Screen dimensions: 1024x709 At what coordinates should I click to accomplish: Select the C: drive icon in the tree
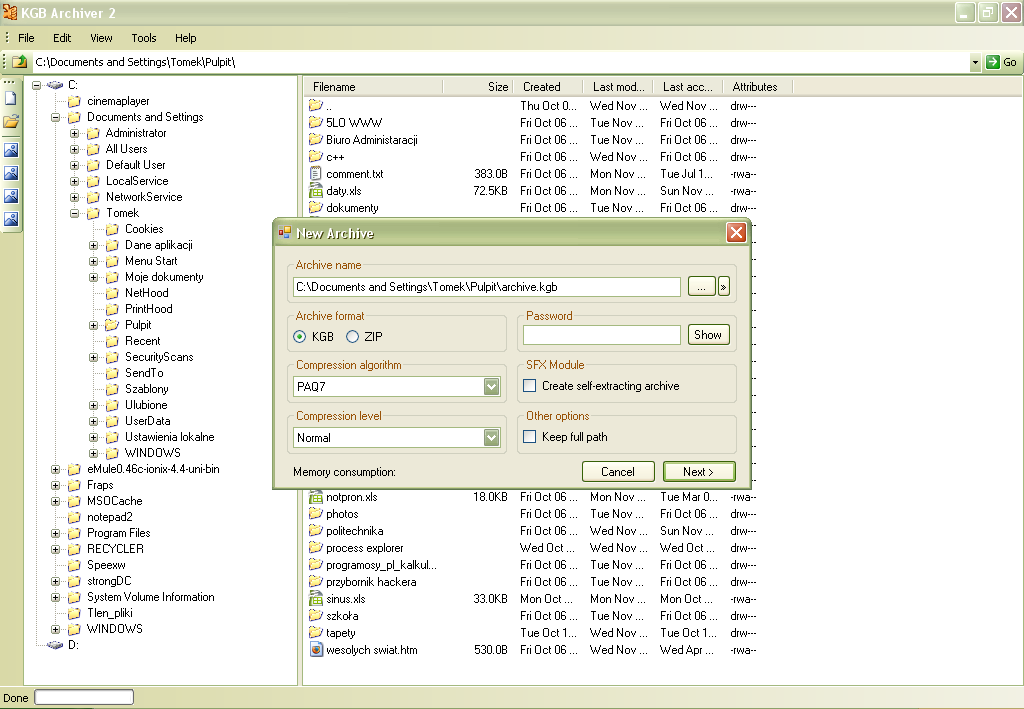55,85
